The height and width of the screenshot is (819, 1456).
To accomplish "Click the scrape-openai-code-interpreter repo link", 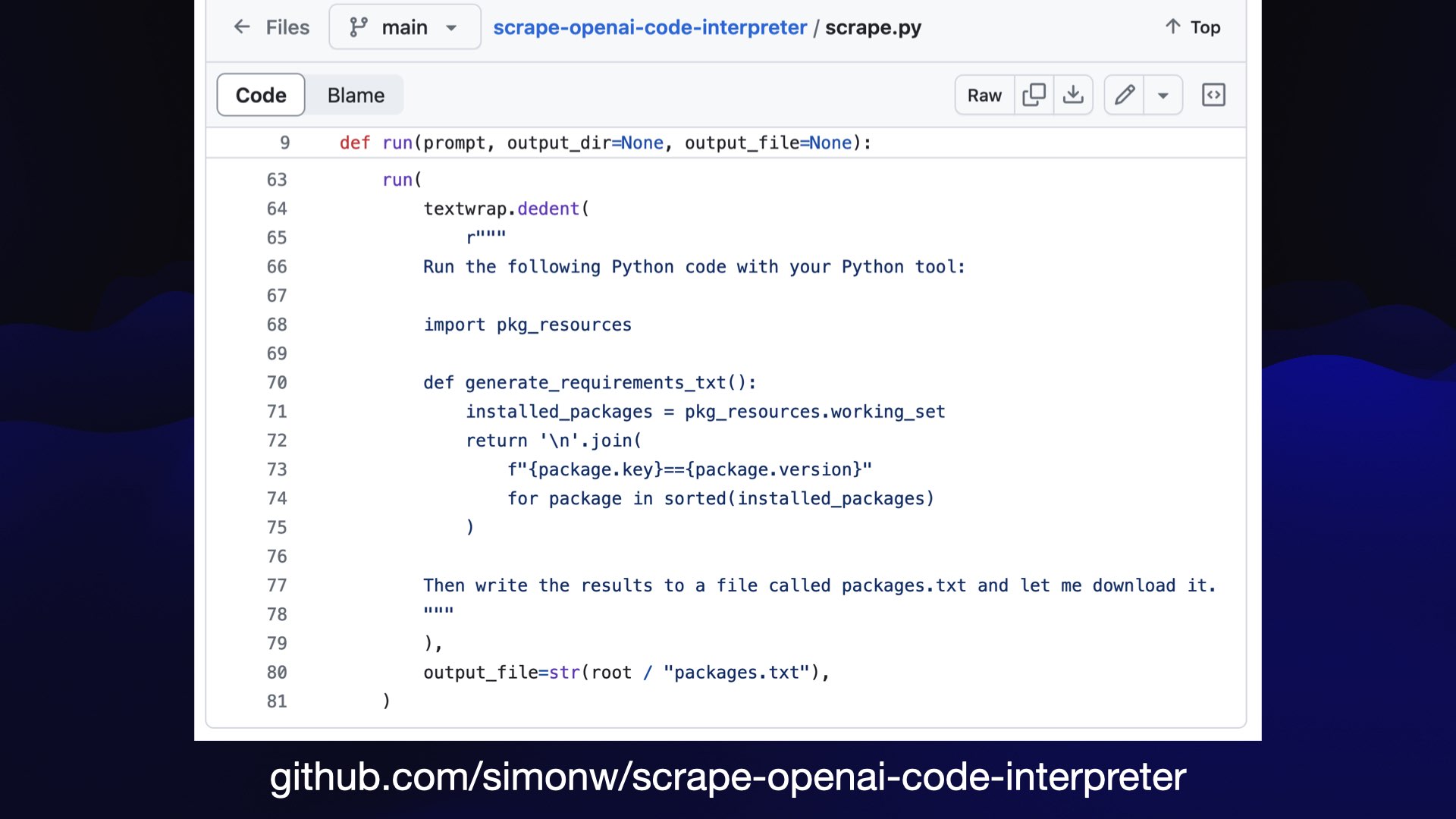I will (650, 27).
